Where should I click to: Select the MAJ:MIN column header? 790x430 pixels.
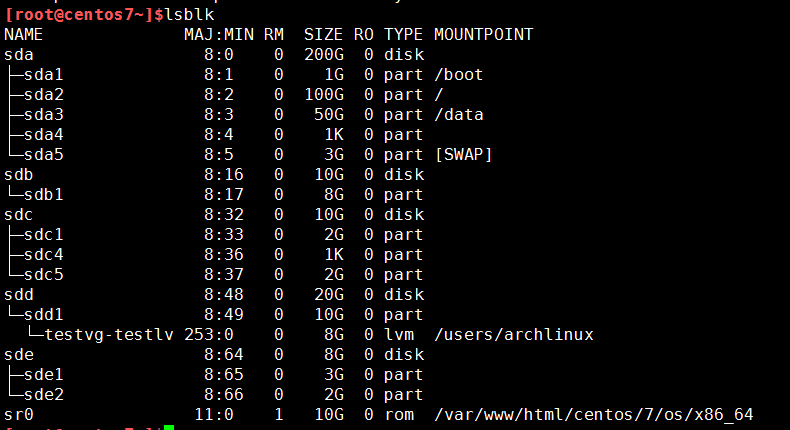pyautogui.click(x=219, y=34)
